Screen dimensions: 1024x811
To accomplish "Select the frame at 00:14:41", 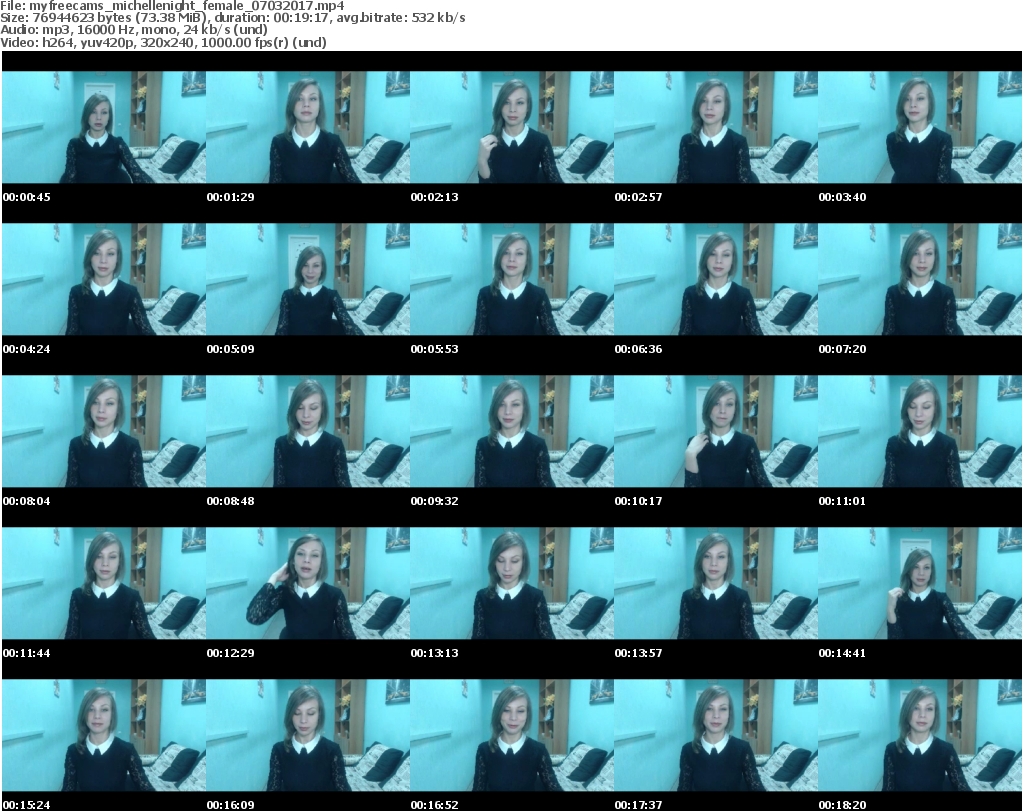I will coord(920,583).
